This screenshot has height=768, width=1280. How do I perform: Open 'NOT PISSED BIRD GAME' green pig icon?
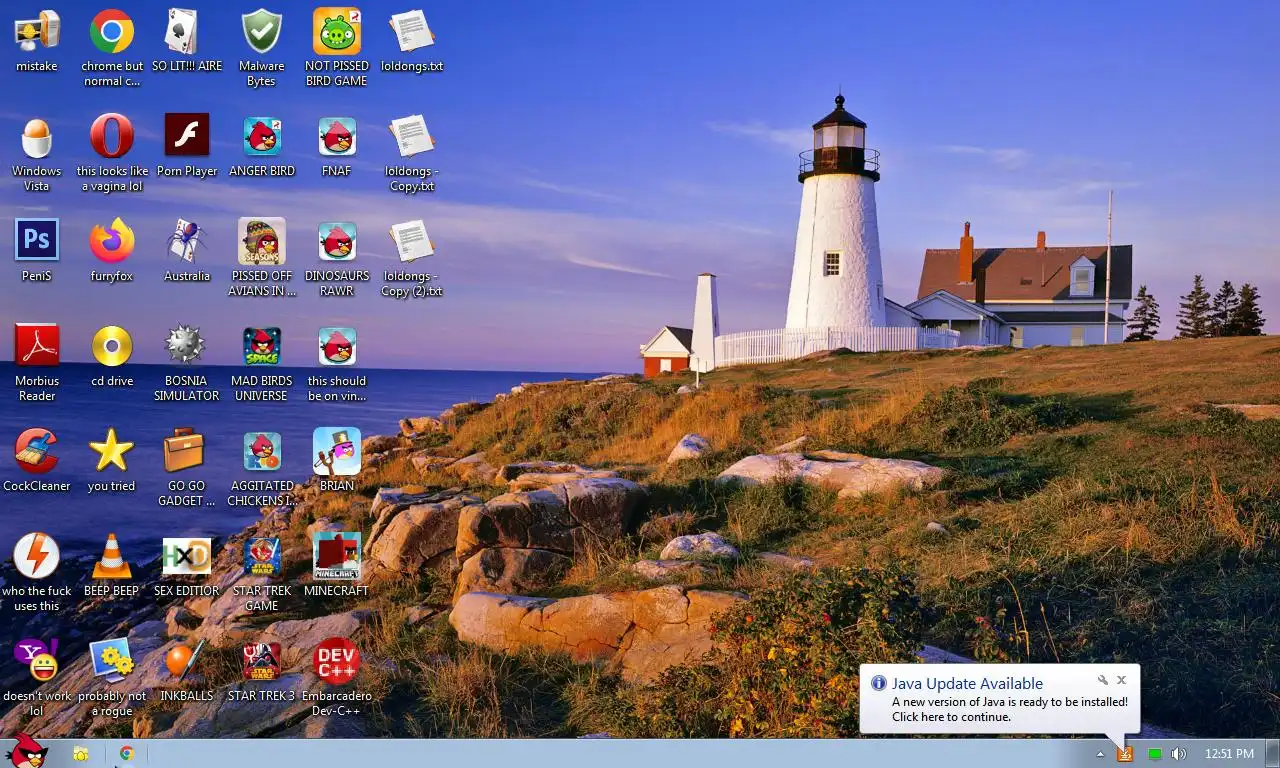[x=337, y=32]
